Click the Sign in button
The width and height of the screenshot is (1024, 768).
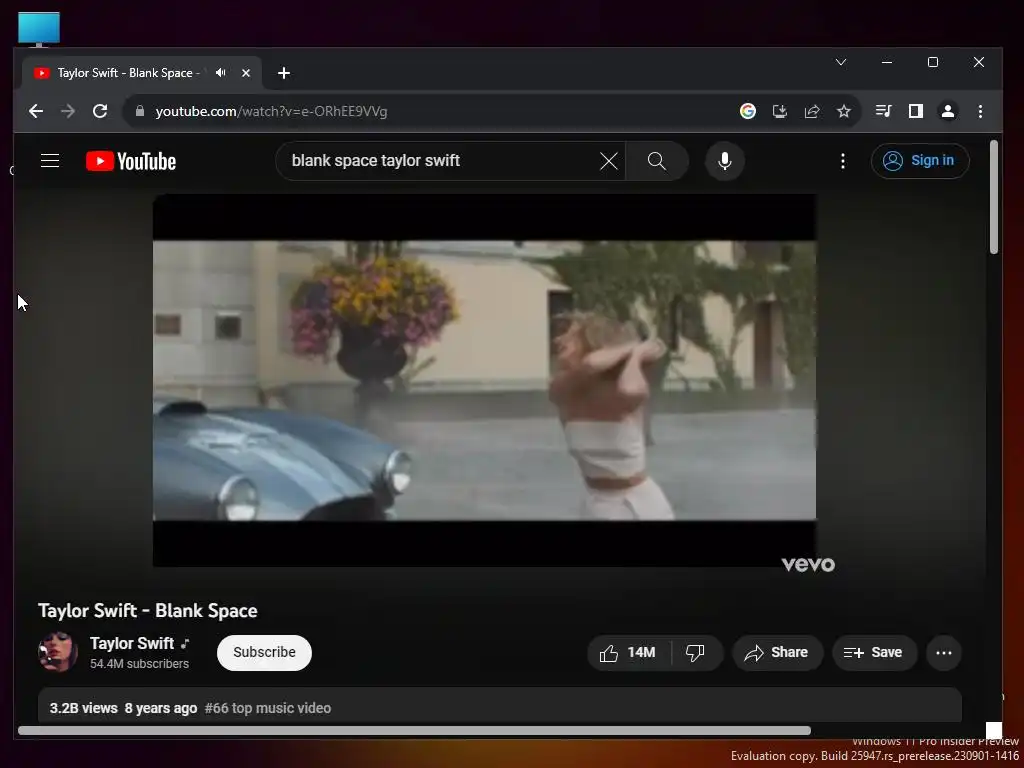(920, 161)
